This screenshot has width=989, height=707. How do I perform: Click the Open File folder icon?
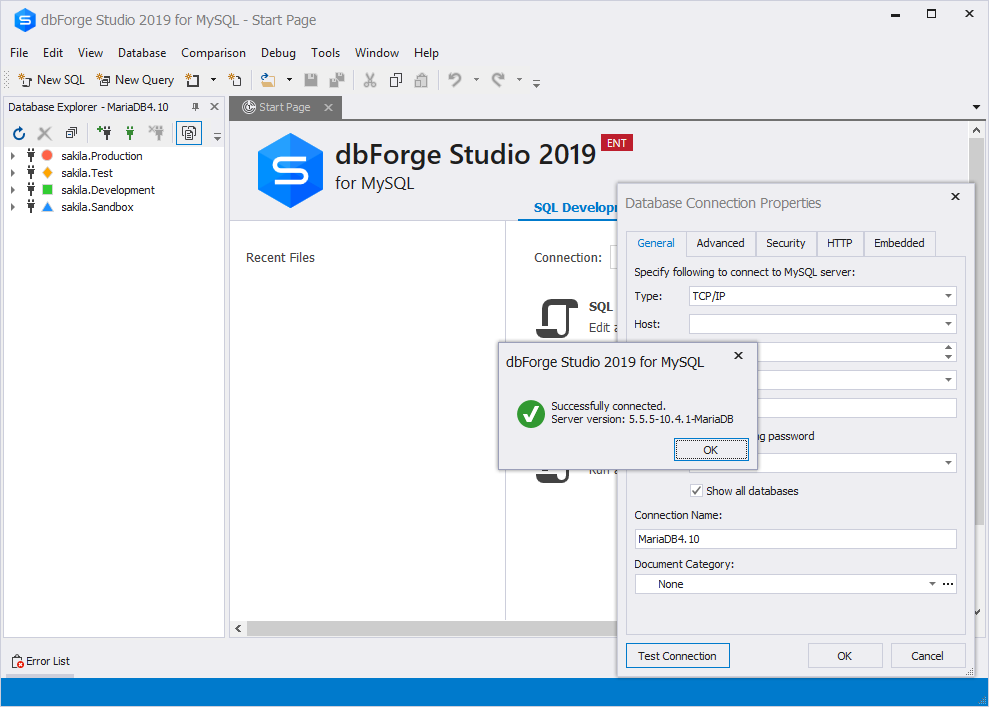[x=268, y=80]
